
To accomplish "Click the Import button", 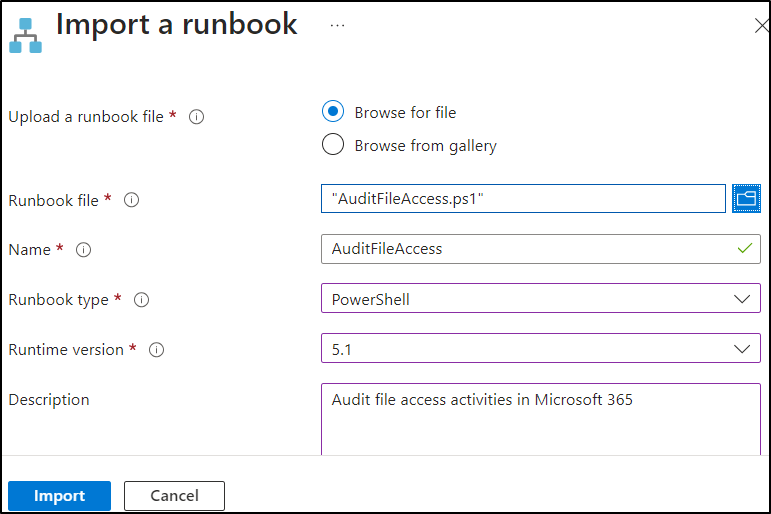I will coord(59,496).
